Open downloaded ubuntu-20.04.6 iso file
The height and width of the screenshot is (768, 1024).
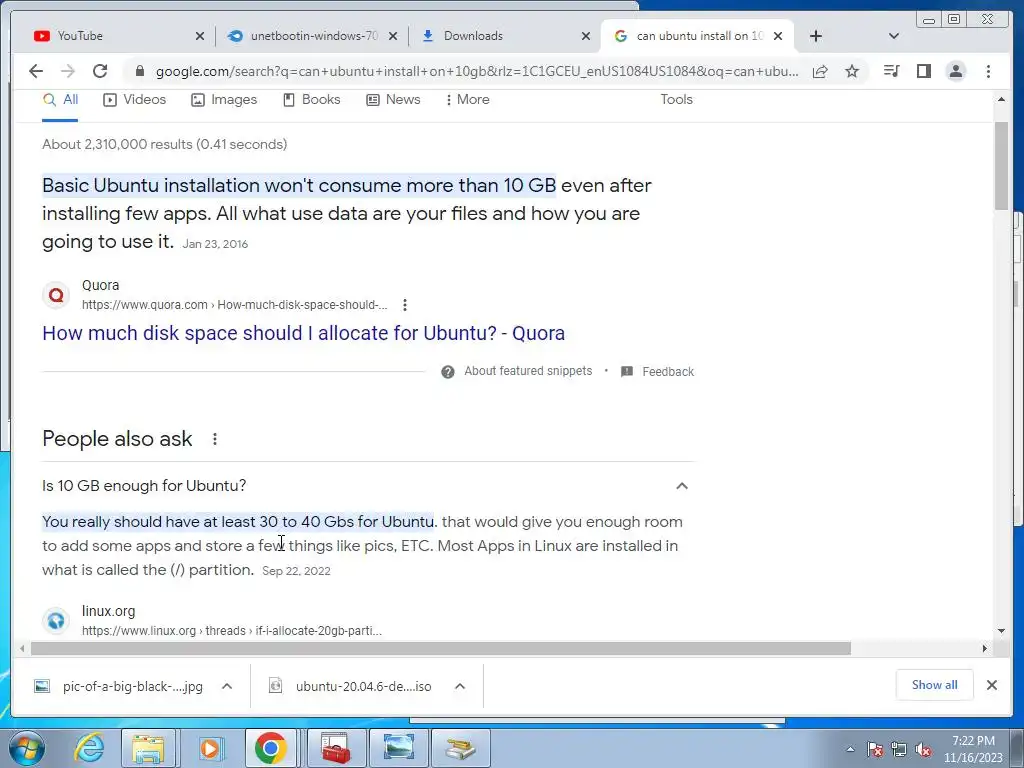coord(351,686)
